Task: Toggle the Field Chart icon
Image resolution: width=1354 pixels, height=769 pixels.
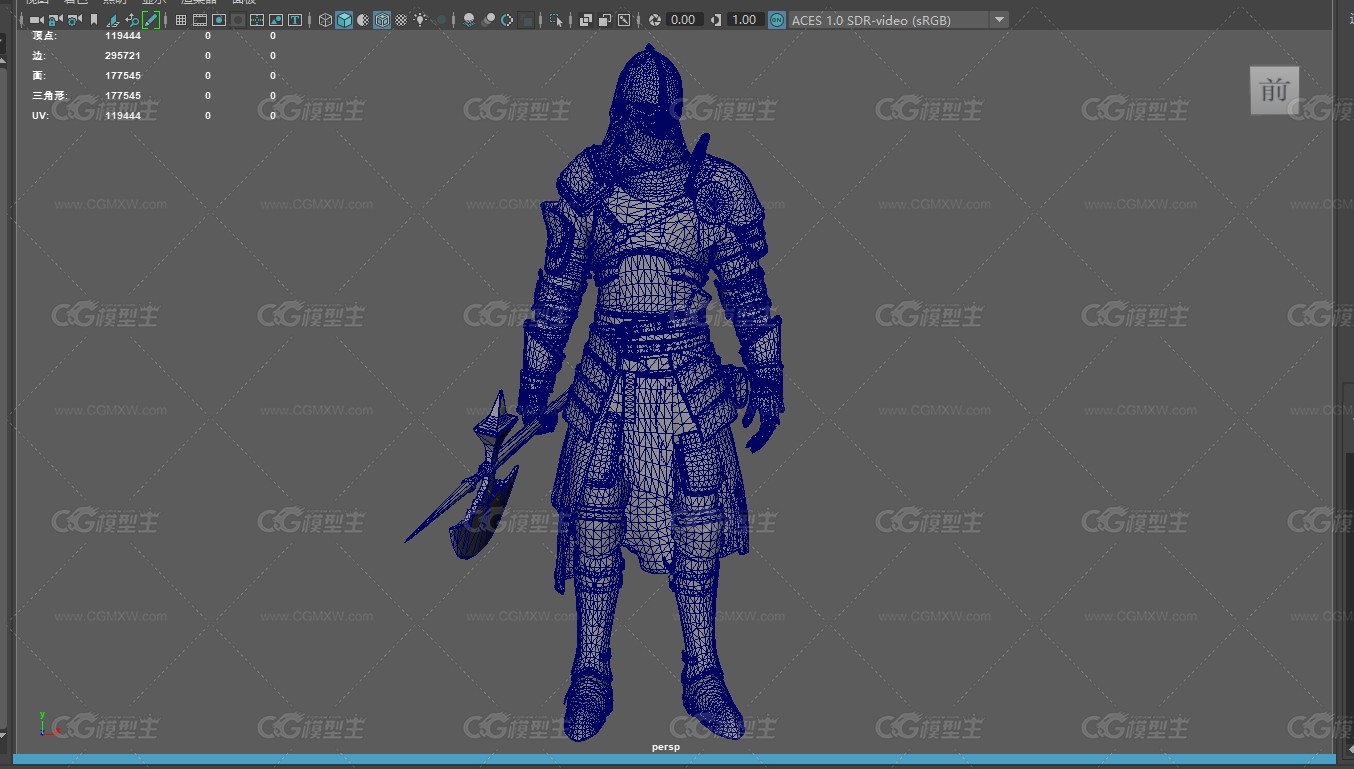Action: tap(257, 20)
